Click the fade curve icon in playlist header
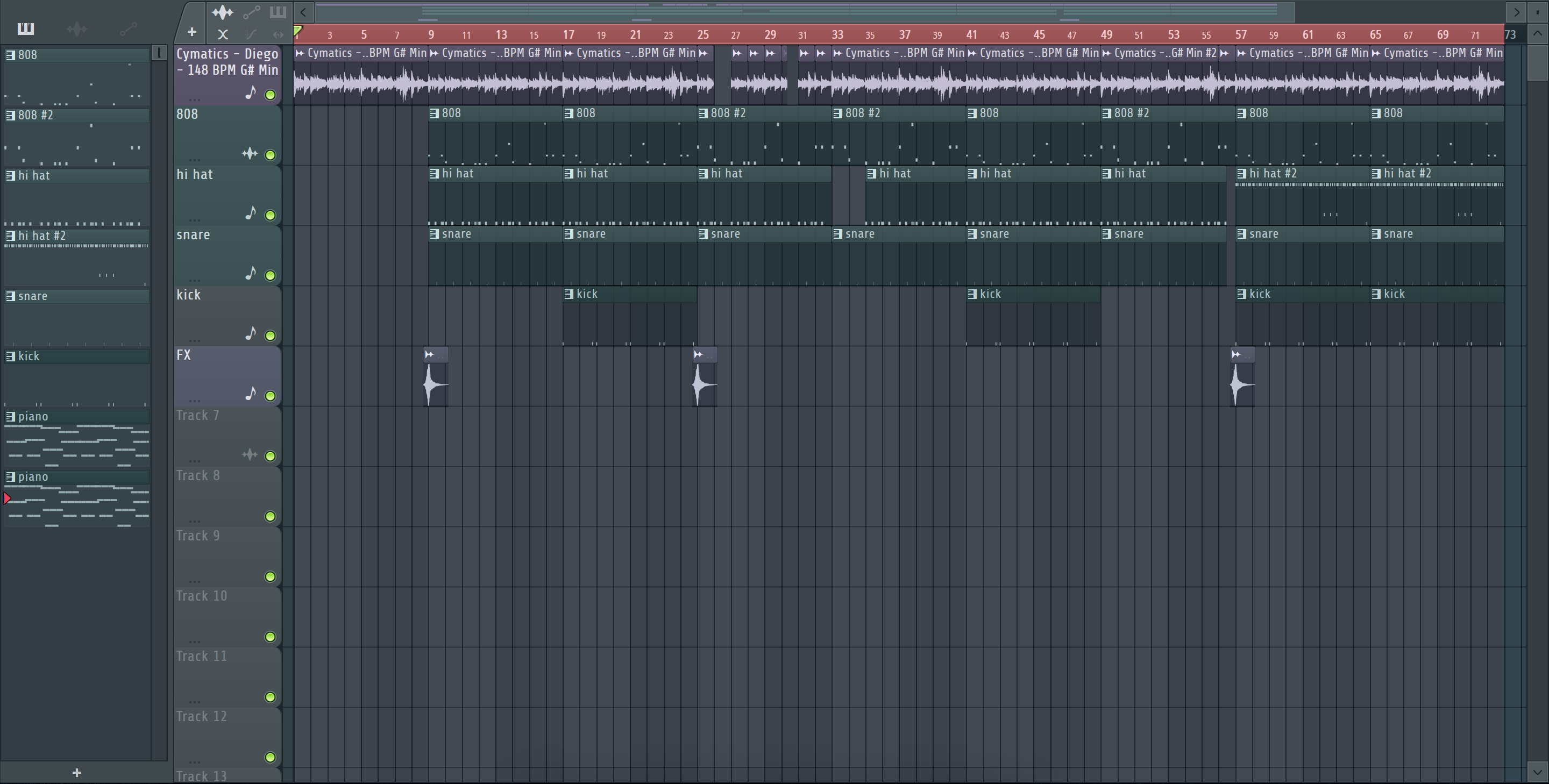The height and width of the screenshot is (784, 1549). (x=251, y=34)
